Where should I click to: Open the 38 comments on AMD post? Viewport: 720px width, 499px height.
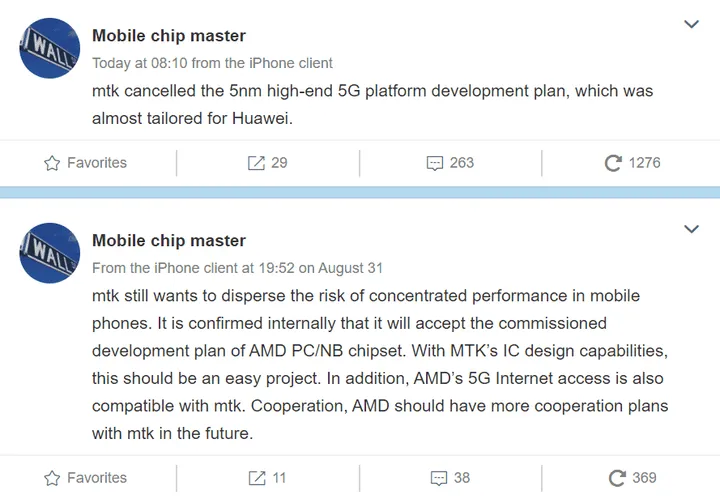(x=450, y=478)
